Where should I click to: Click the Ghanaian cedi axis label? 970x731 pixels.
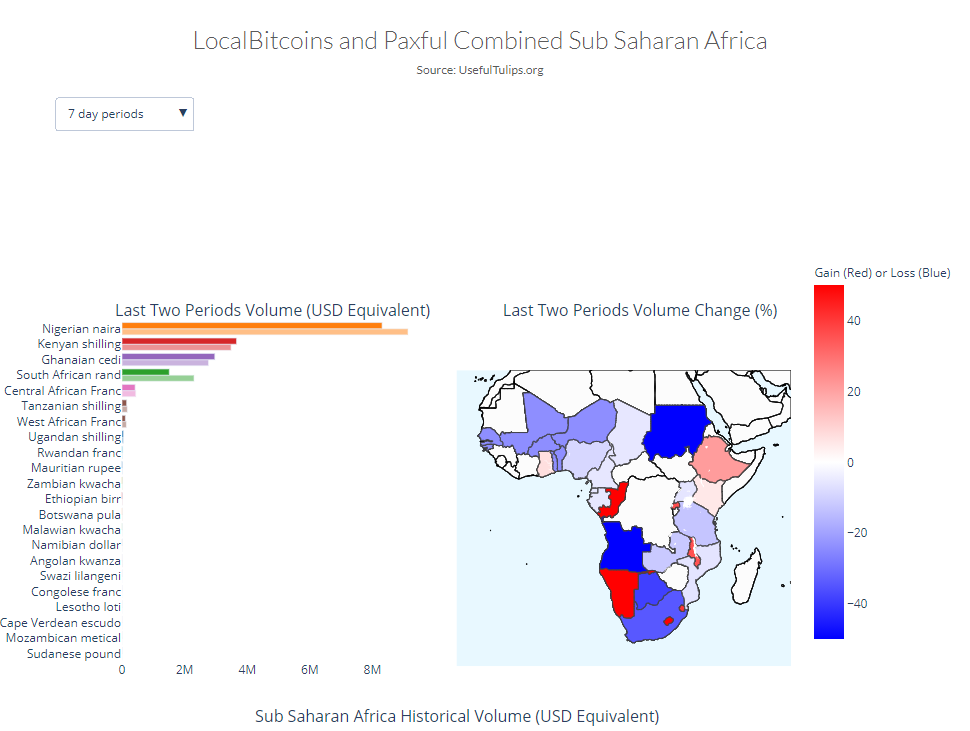[x=81, y=360]
